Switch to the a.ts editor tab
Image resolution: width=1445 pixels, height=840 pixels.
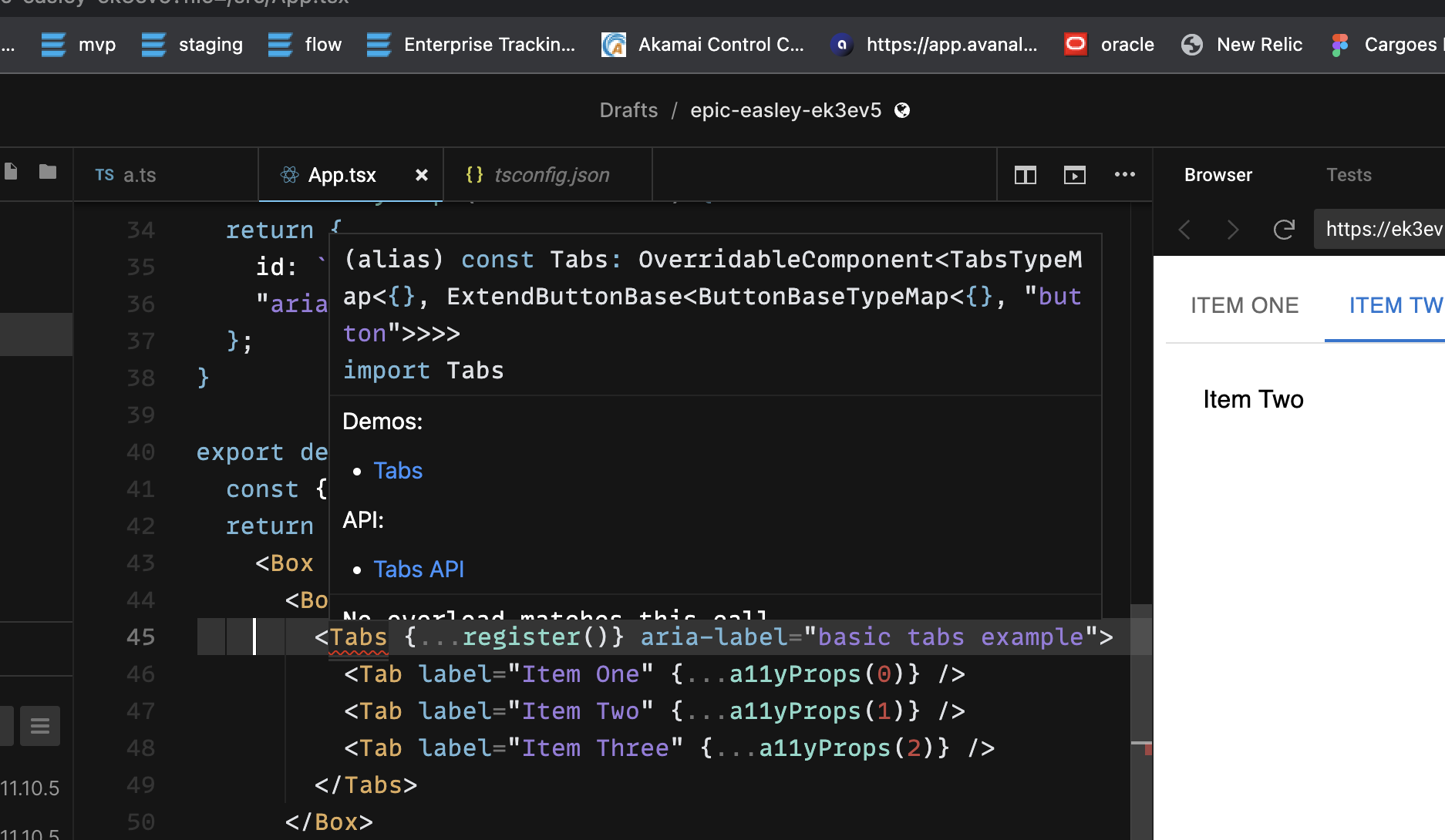pyautogui.click(x=166, y=175)
